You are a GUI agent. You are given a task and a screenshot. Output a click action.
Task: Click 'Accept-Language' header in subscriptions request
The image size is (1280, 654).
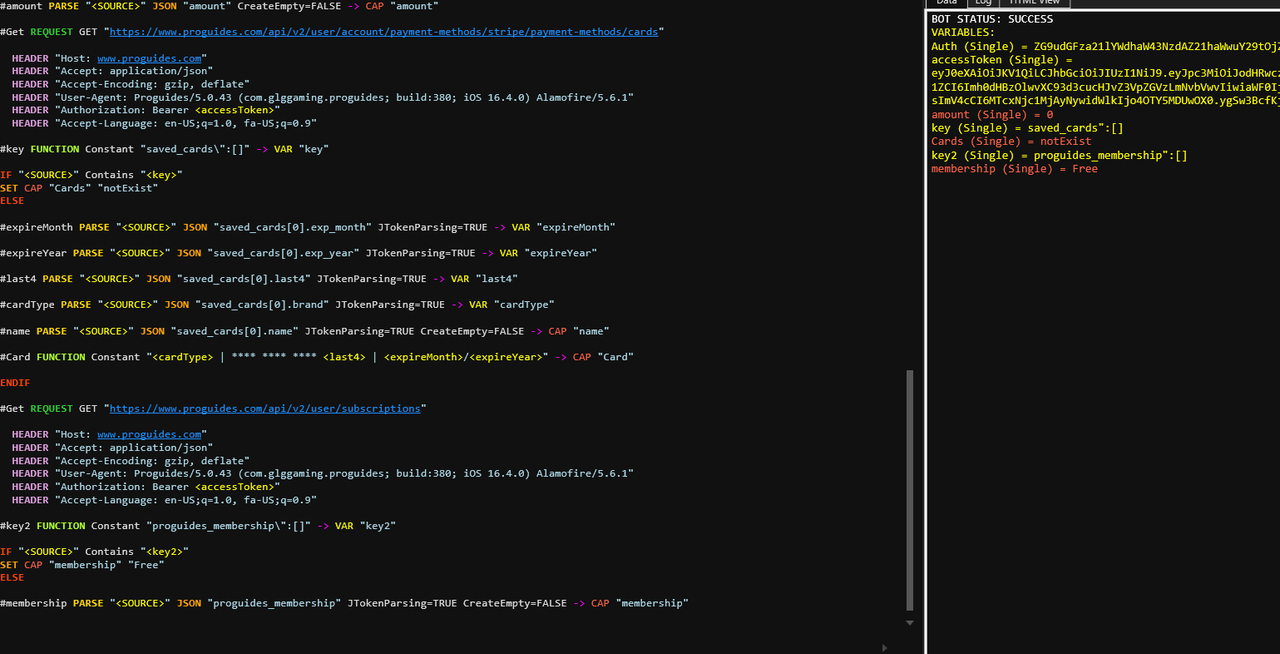[x=164, y=500]
